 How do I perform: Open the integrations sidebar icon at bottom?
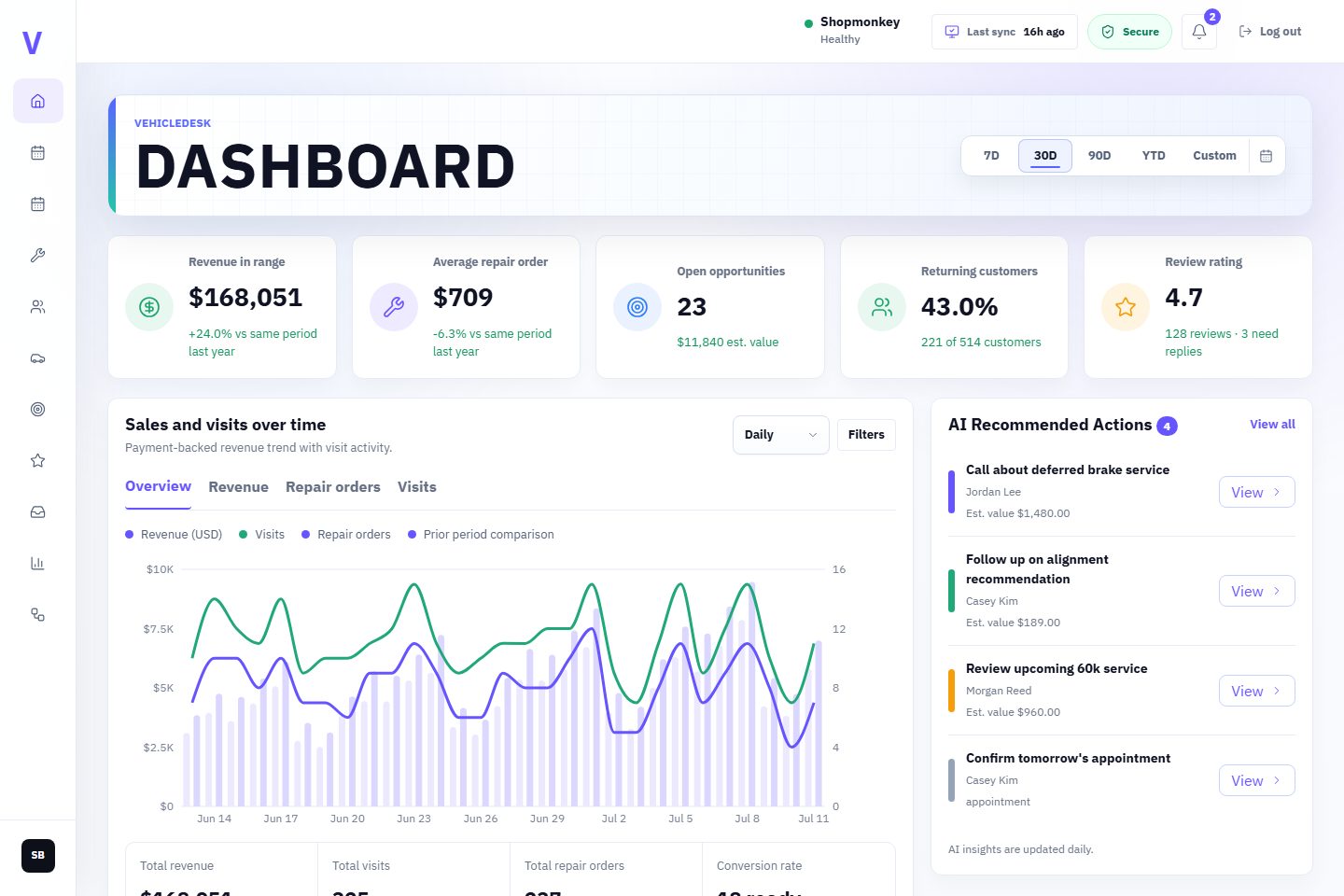(x=37, y=614)
